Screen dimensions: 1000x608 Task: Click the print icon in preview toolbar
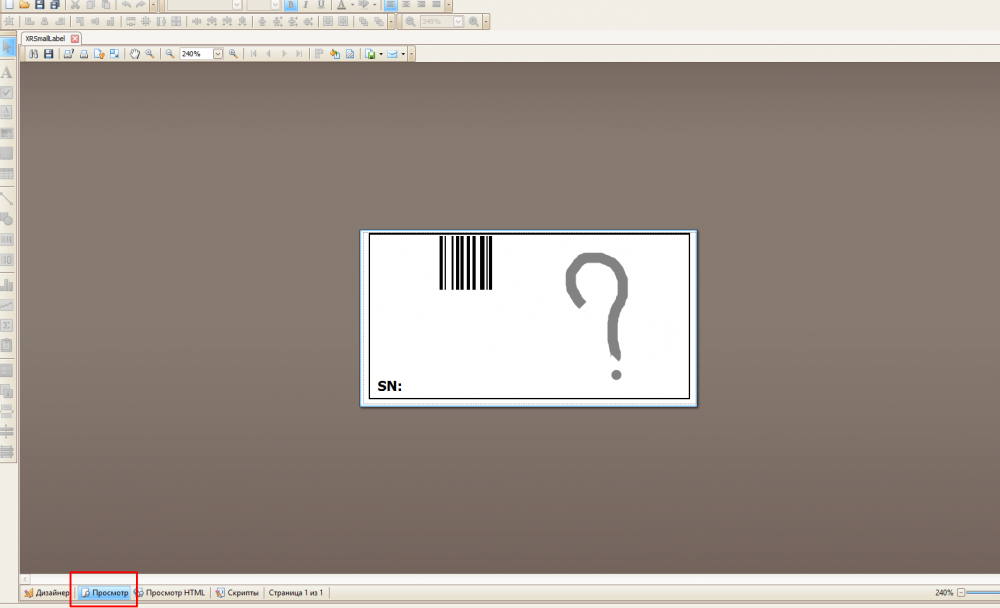[x=84, y=54]
